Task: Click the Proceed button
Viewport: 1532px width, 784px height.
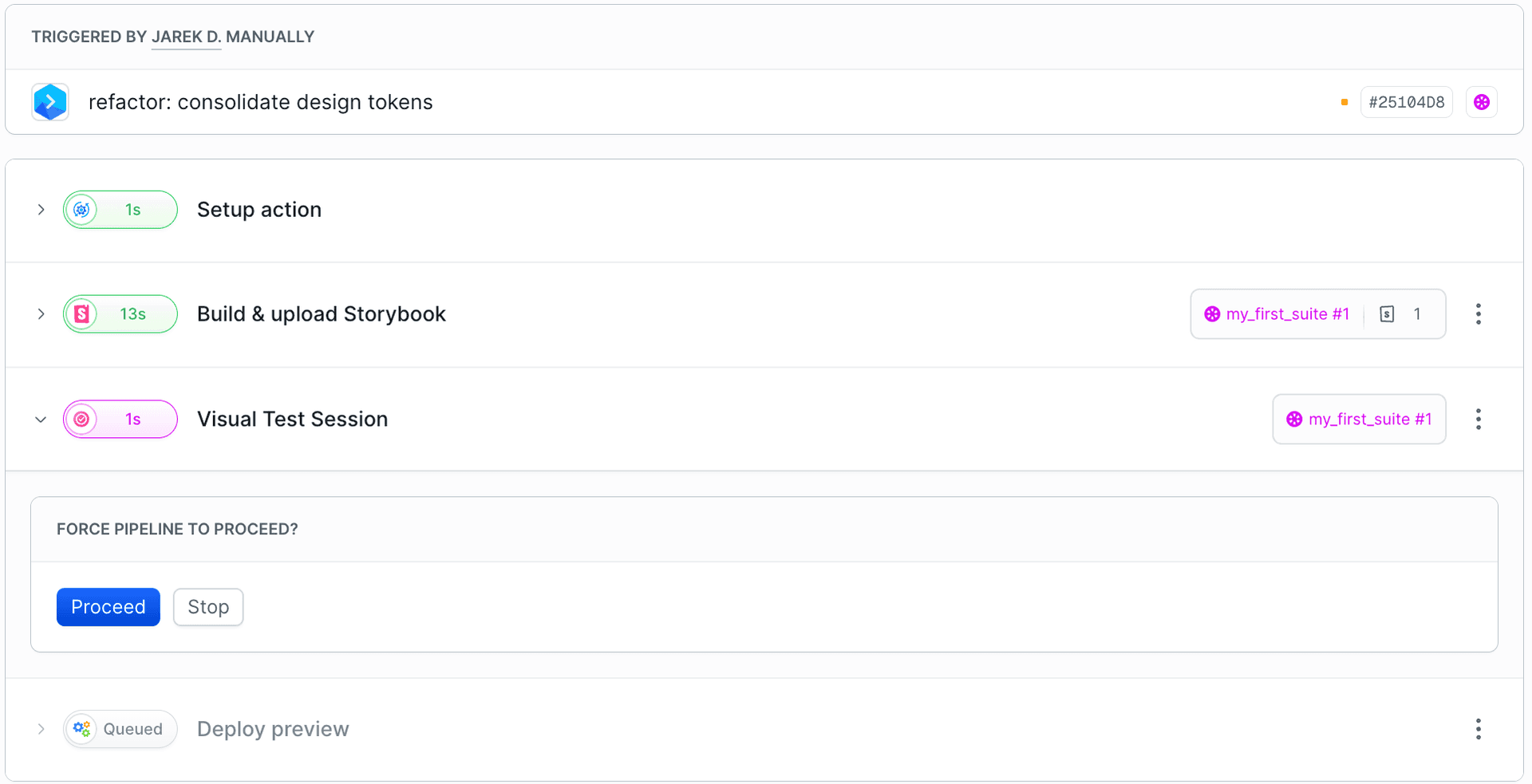Action: pos(109,607)
